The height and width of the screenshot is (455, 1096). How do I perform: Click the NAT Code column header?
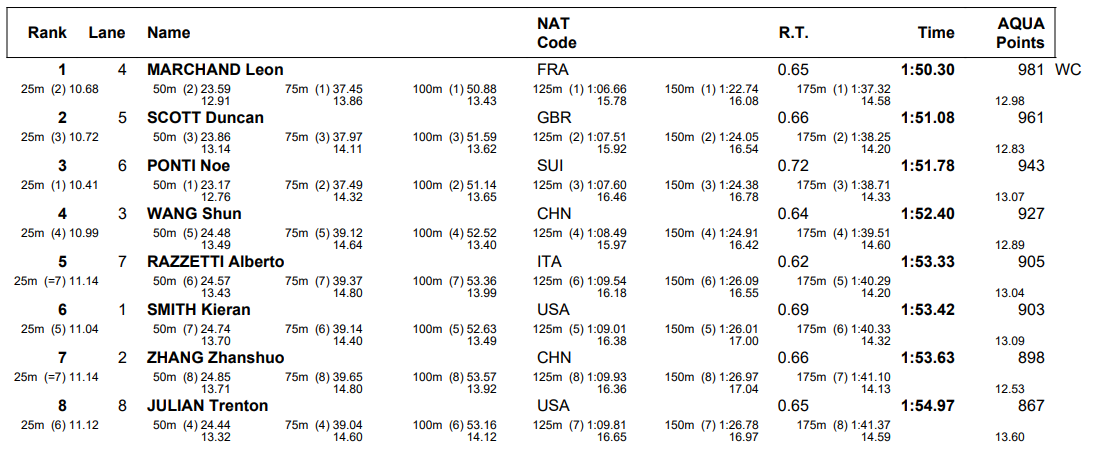tap(557, 33)
